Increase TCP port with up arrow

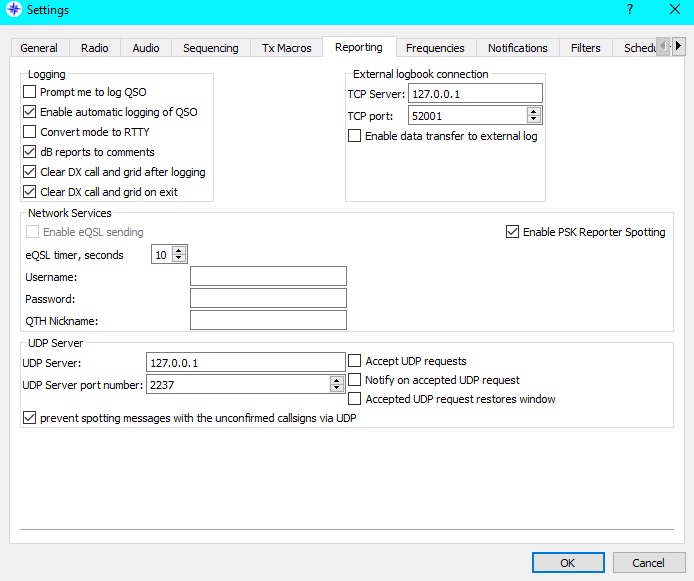534,112
